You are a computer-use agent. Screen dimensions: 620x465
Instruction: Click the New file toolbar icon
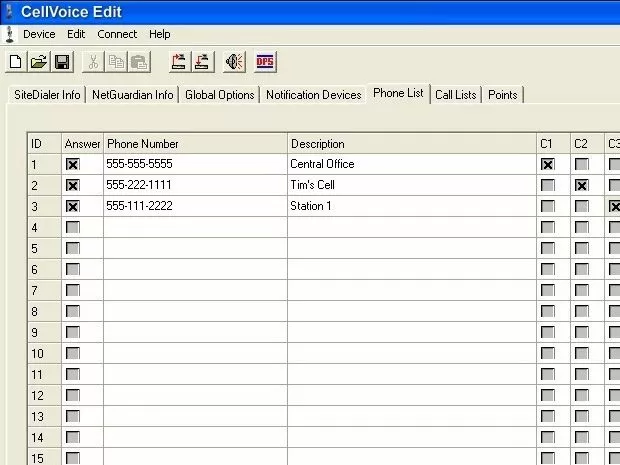pyautogui.click(x=15, y=62)
